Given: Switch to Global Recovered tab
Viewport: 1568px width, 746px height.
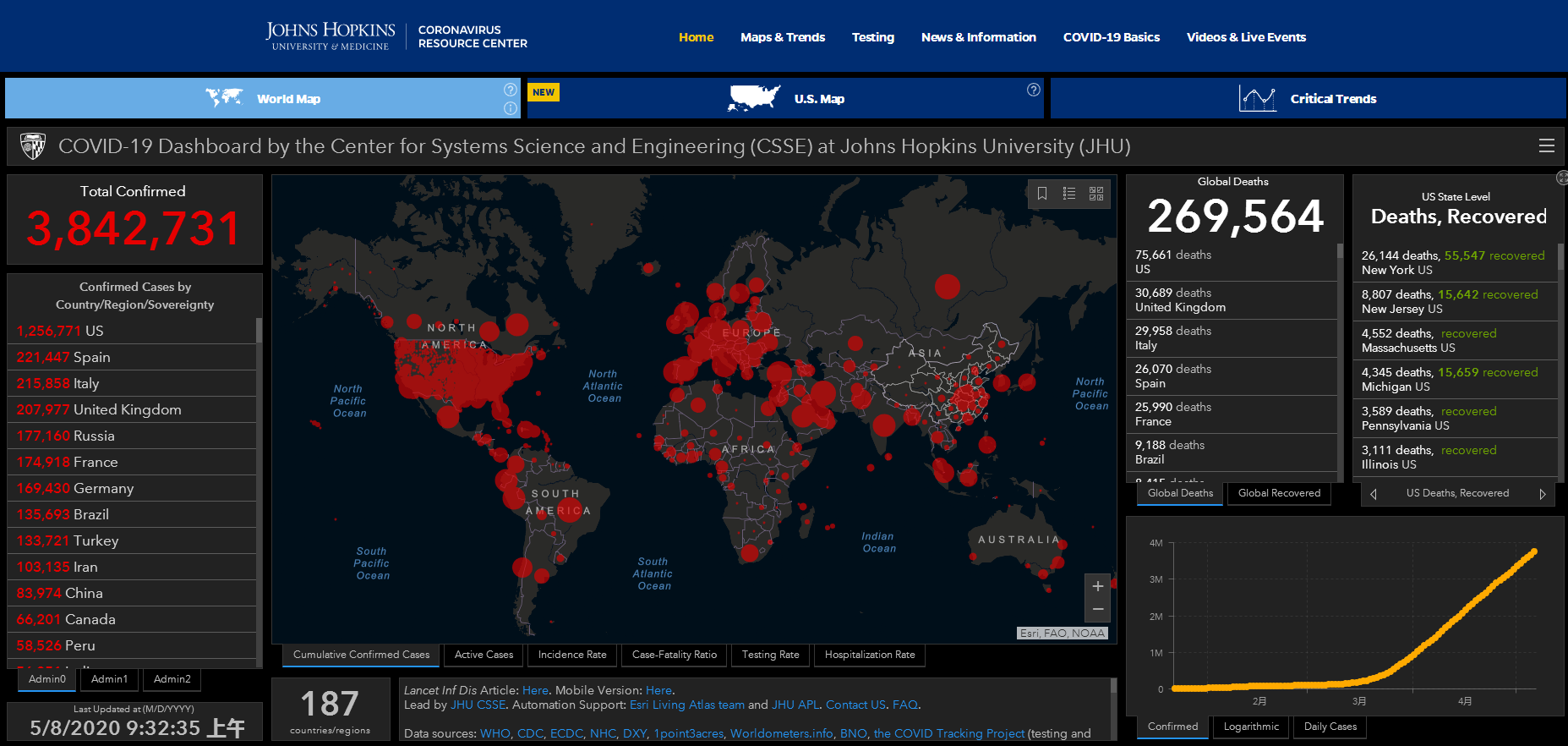Looking at the screenshot, I should click(1278, 493).
